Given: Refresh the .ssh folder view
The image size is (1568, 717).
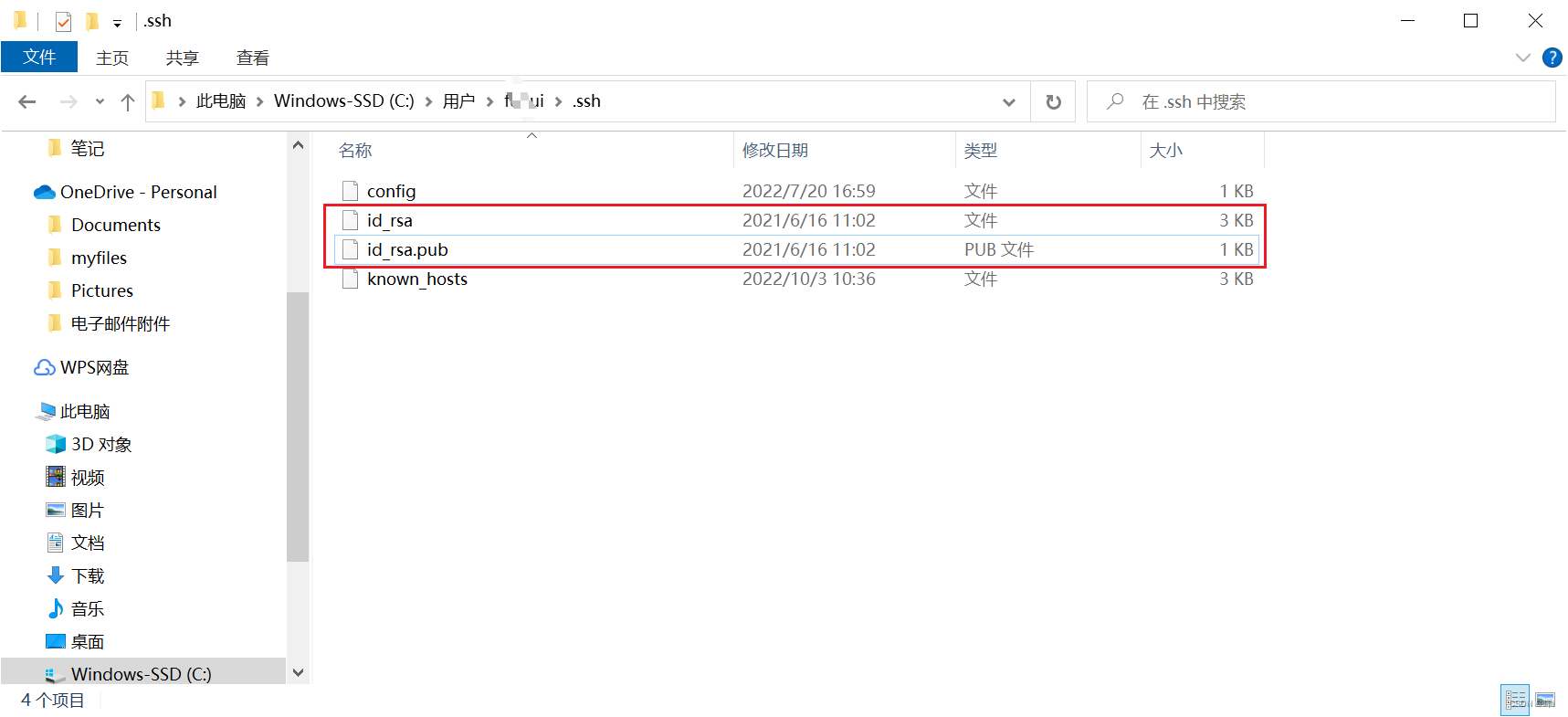Looking at the screenshot, I should (1053, 101).
